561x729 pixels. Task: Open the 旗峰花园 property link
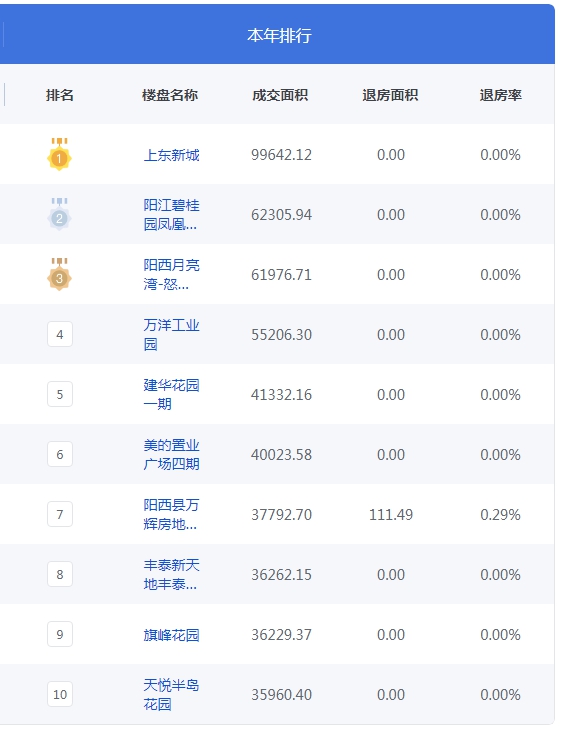point(172,635)
